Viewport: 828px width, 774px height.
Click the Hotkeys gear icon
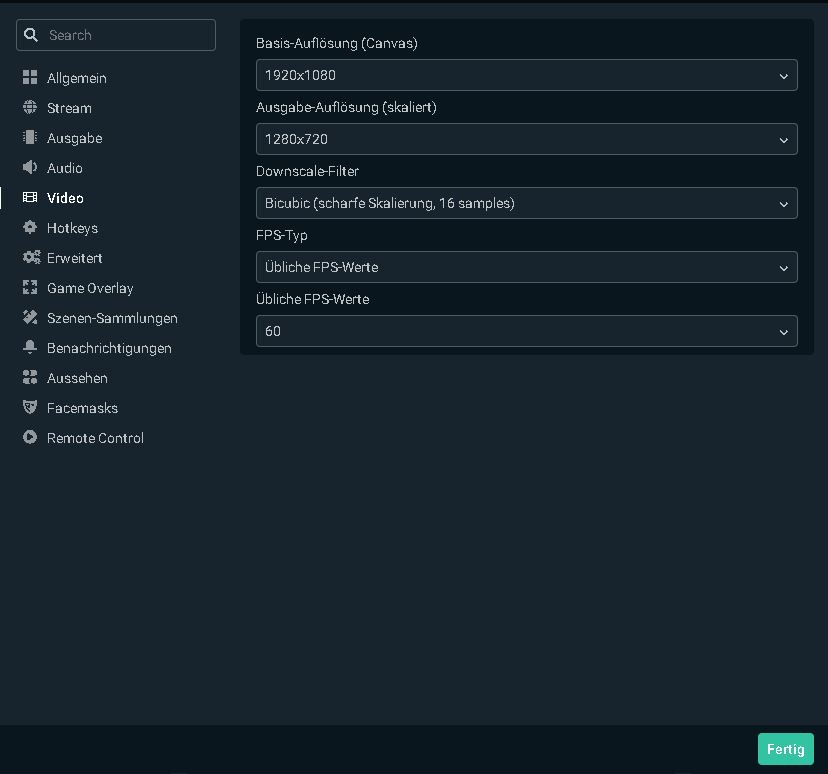coord(30,228)
